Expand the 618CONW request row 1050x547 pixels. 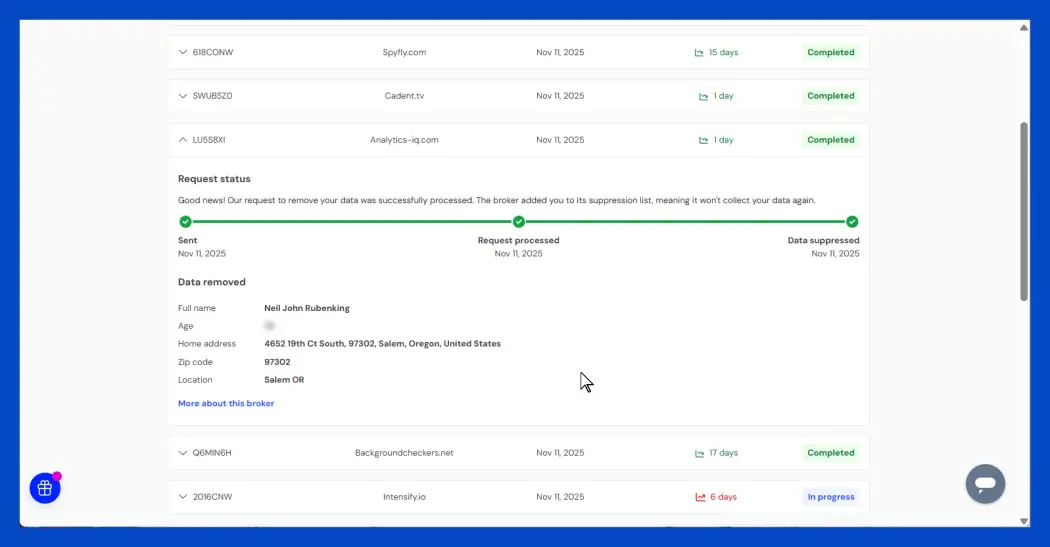point(183,52)
